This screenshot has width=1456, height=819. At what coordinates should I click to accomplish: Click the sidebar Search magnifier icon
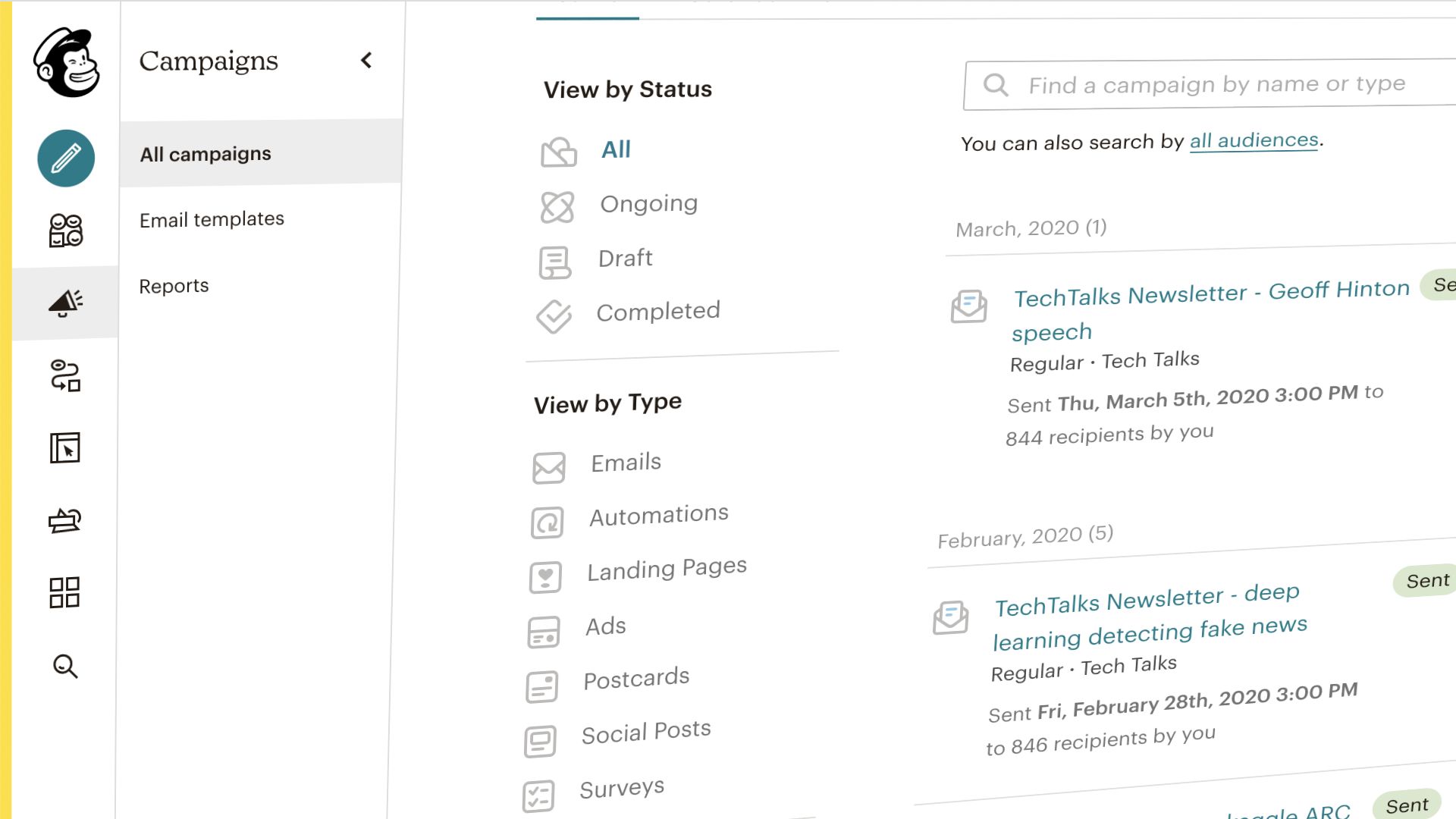pyautogui.click(x=65, y=667)
